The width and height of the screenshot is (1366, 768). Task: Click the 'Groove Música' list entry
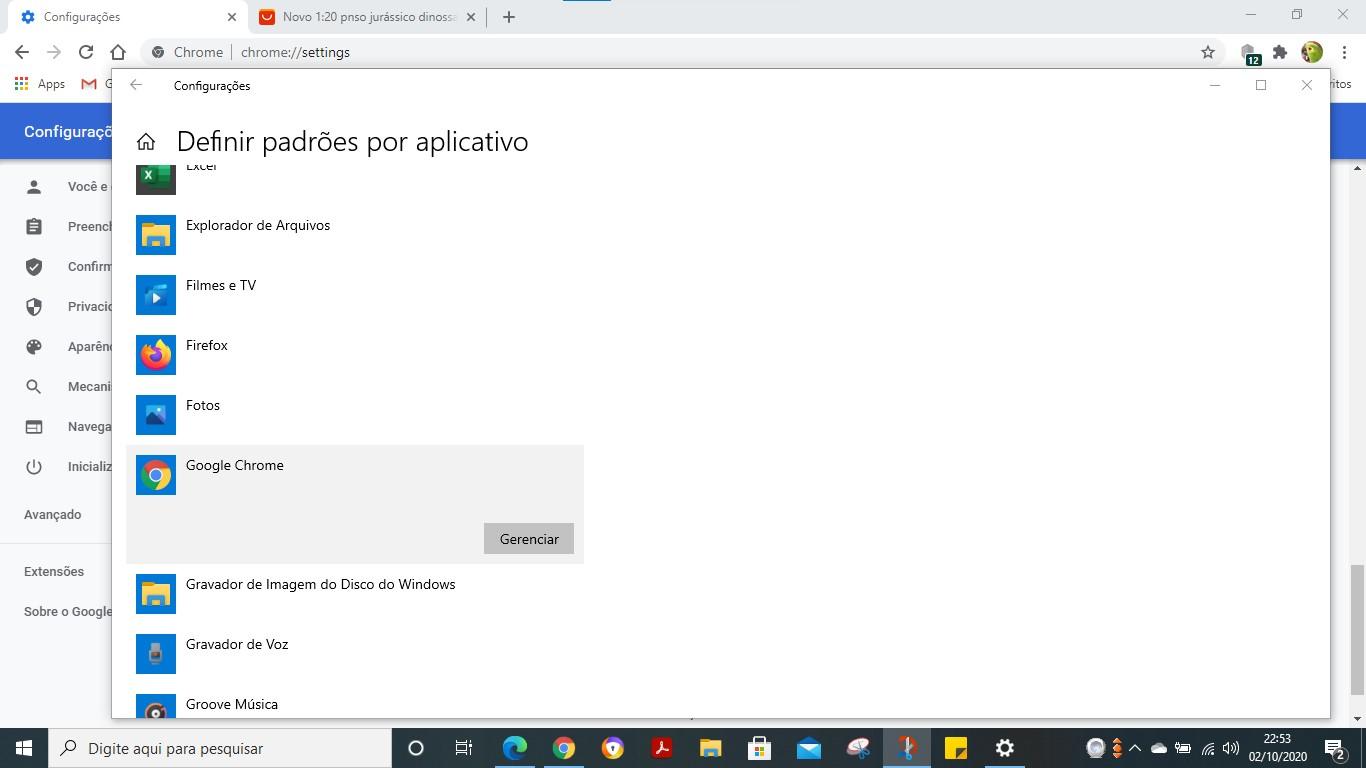[x=355, y=705]
